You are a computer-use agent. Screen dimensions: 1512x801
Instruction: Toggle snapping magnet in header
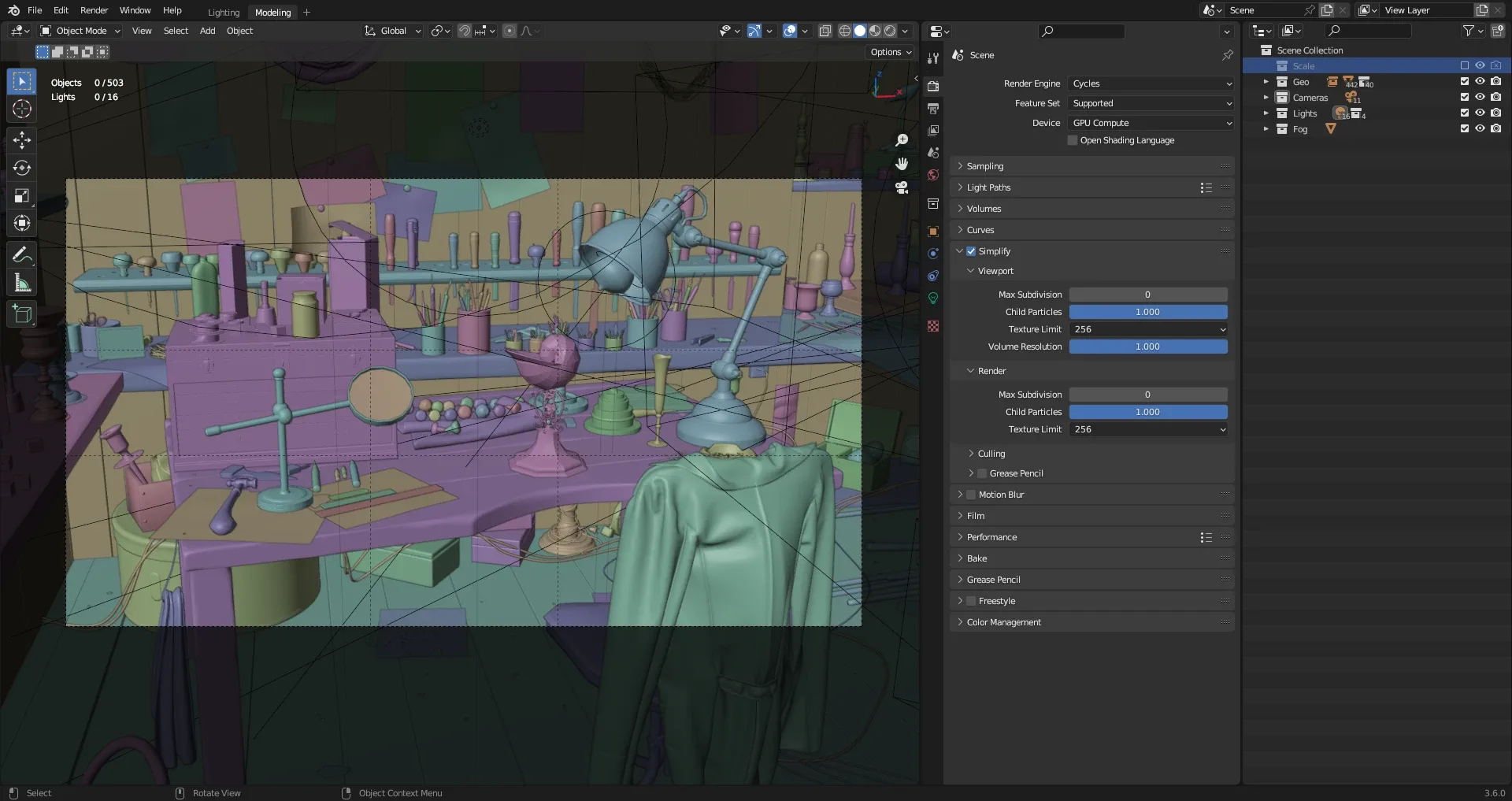click(465, 31)
